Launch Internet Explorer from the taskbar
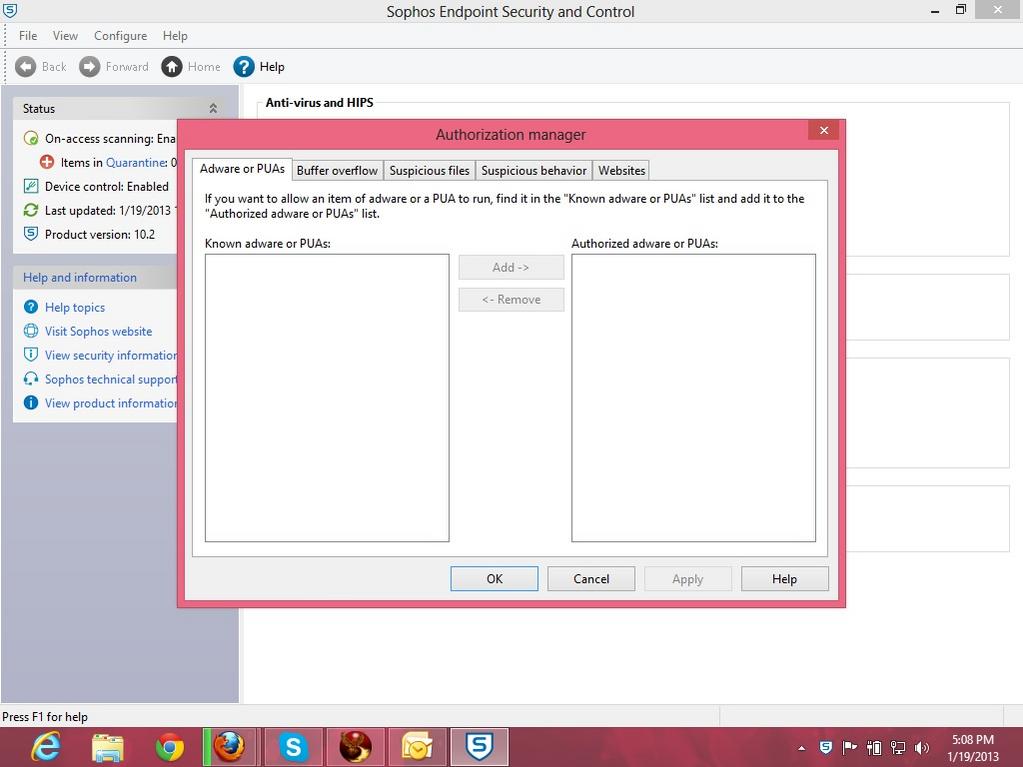Screen dimensions: 1023x767 pyautogui.click(x=46, y=747)
